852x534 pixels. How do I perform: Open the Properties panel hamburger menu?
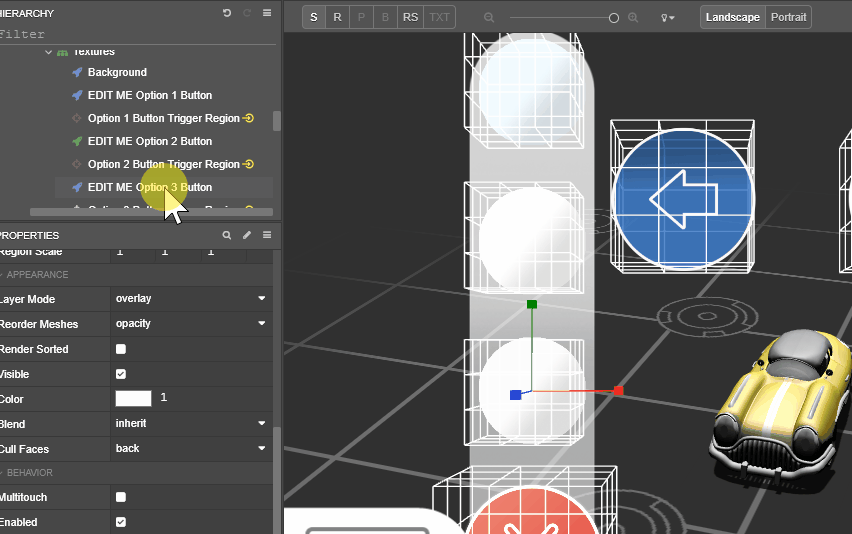pos(267,235)
